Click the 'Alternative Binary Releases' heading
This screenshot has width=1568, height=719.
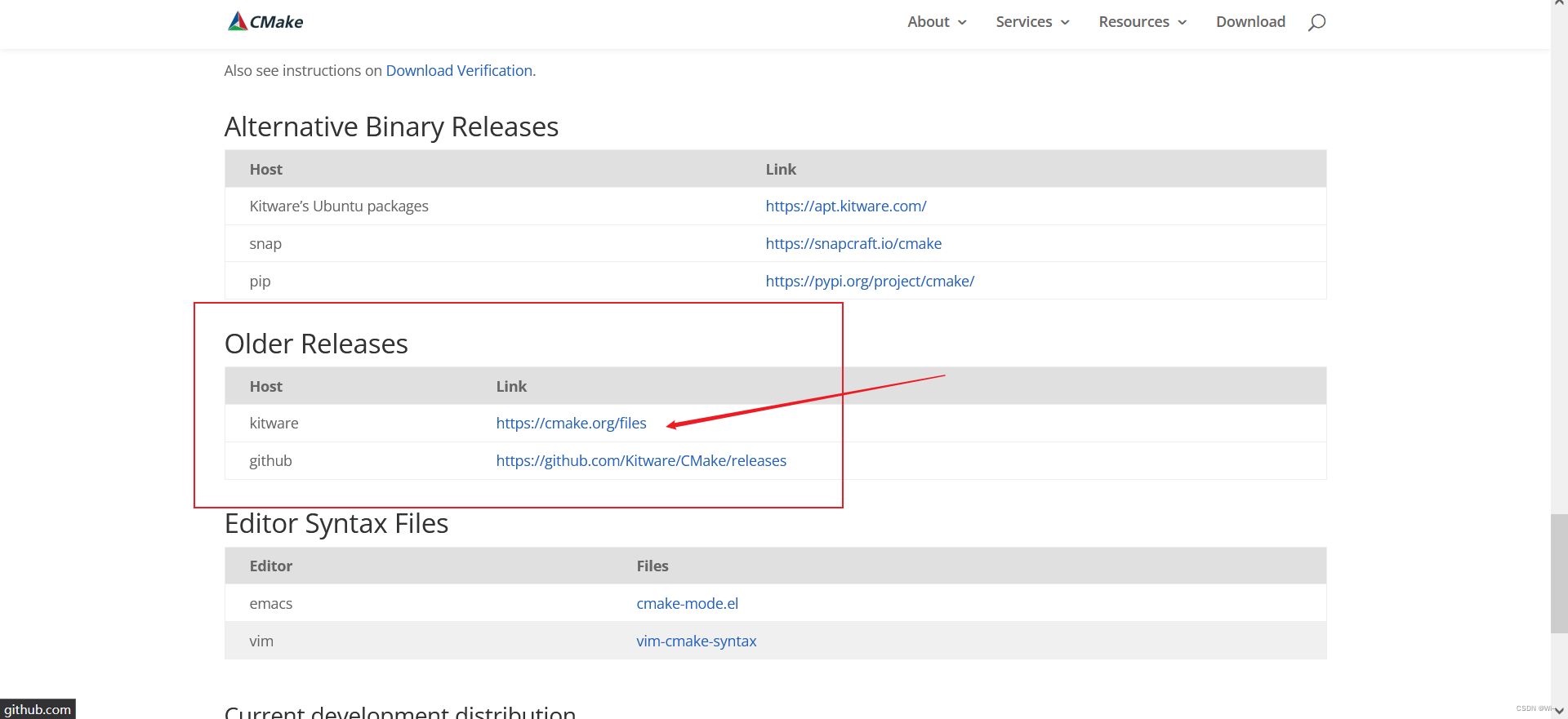click(391, 127)
